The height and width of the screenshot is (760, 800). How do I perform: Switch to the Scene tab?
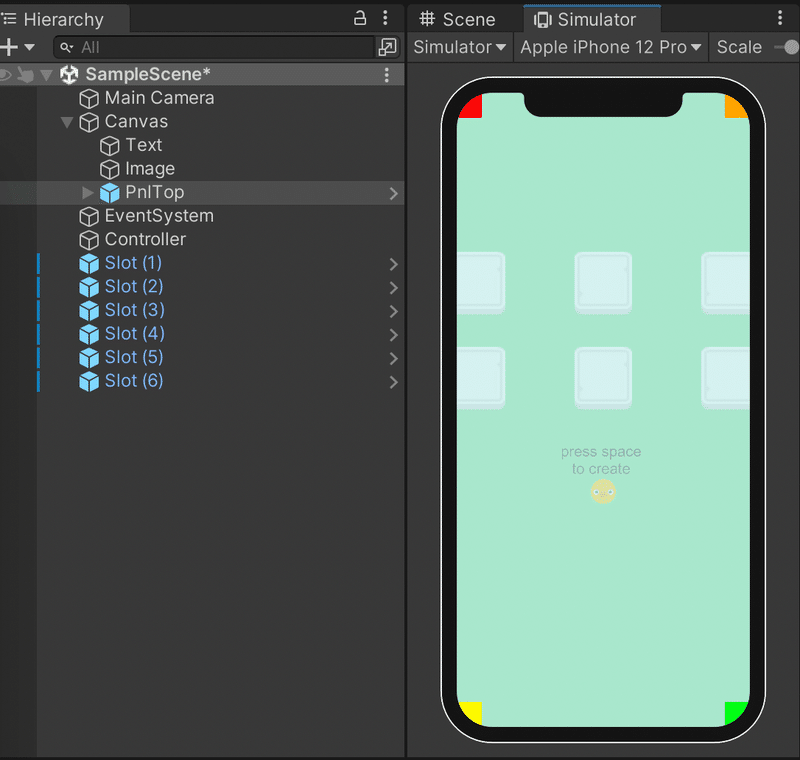(x=457, y=19)
